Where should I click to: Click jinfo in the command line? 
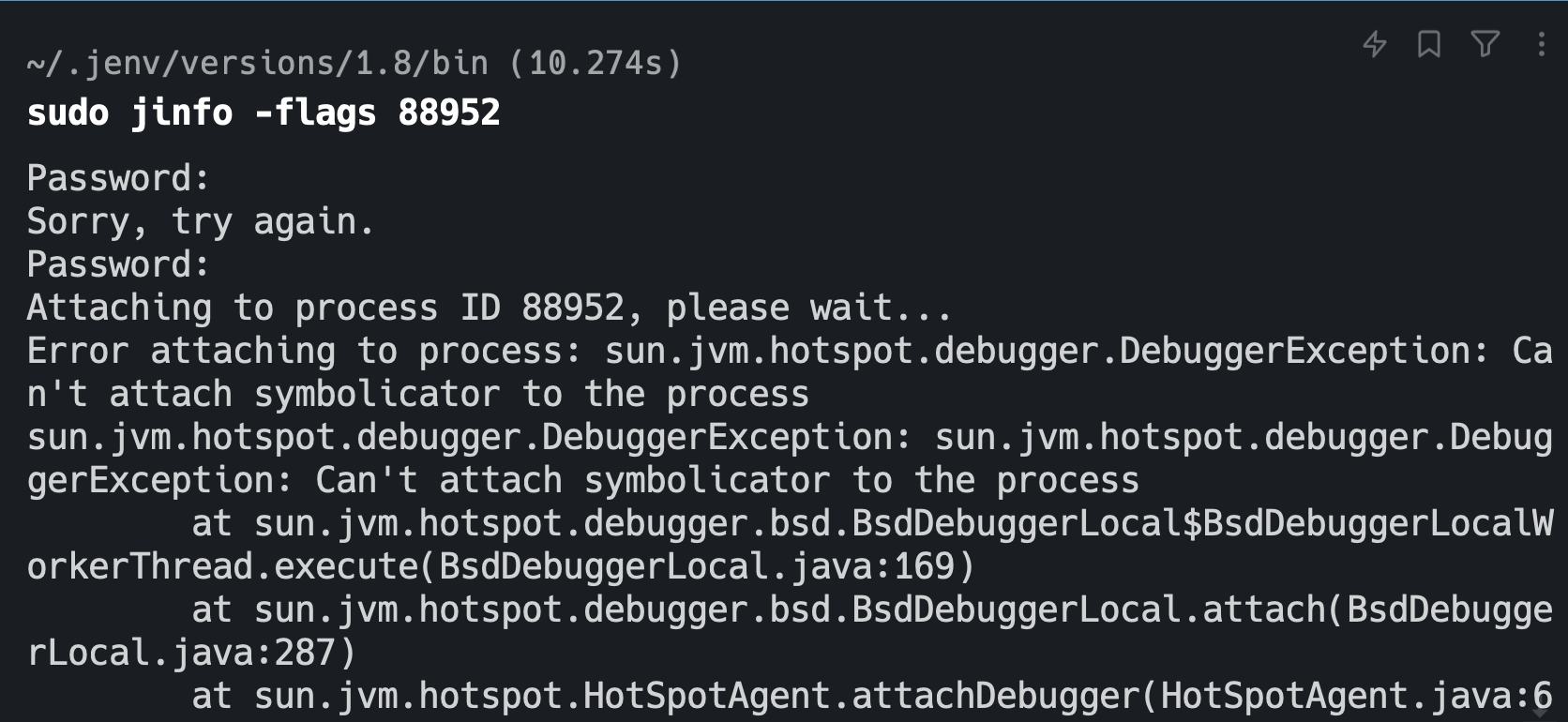click(182, 113)
